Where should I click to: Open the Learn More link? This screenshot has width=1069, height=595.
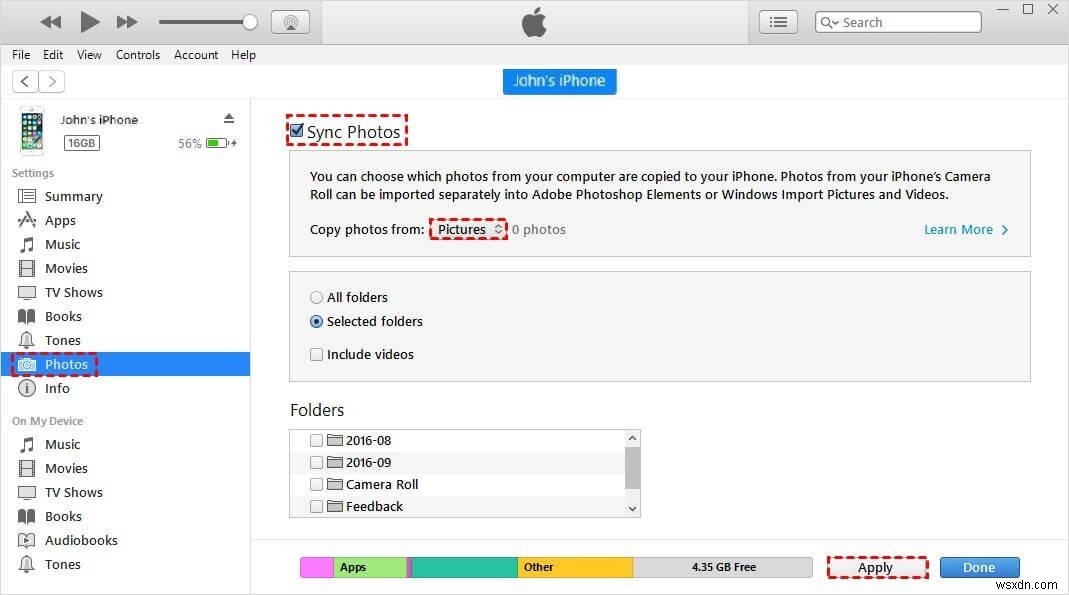coord(959,229)
